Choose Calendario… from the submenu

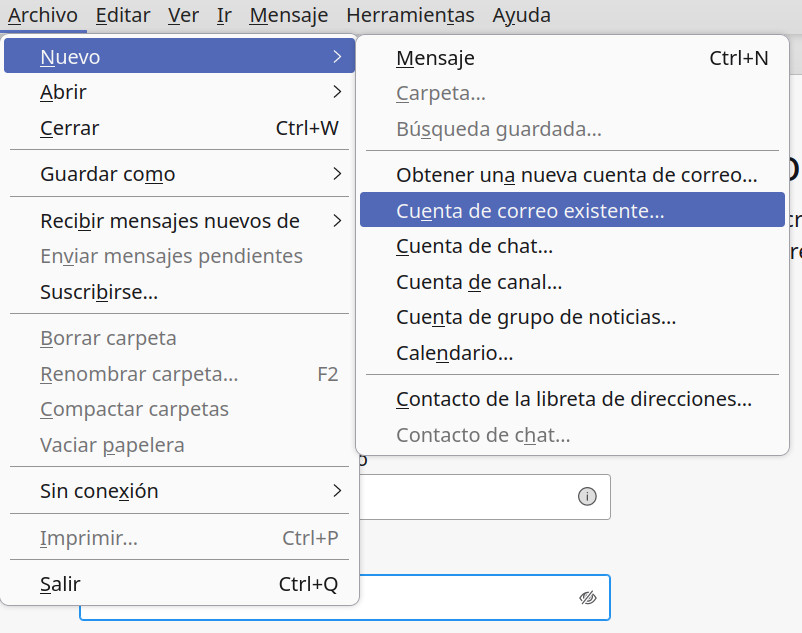tap(572, 353)
